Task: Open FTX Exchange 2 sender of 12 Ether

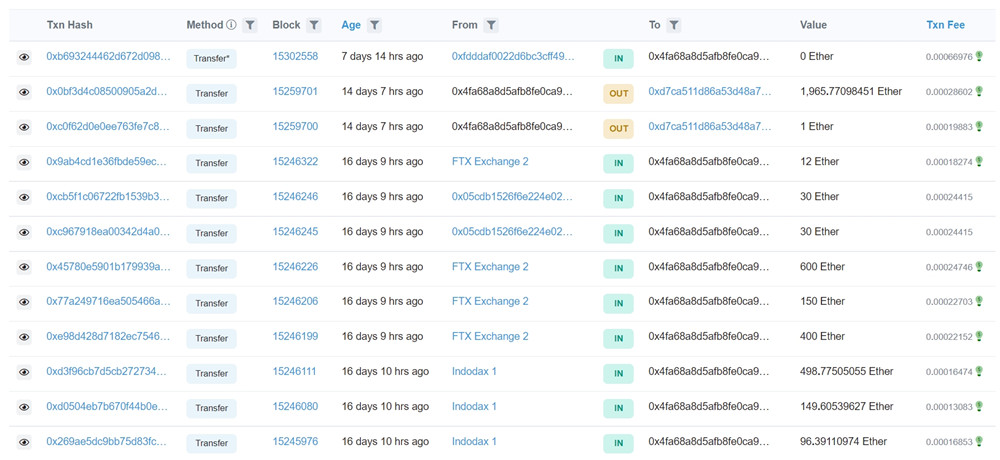Action: coord(490,162)
